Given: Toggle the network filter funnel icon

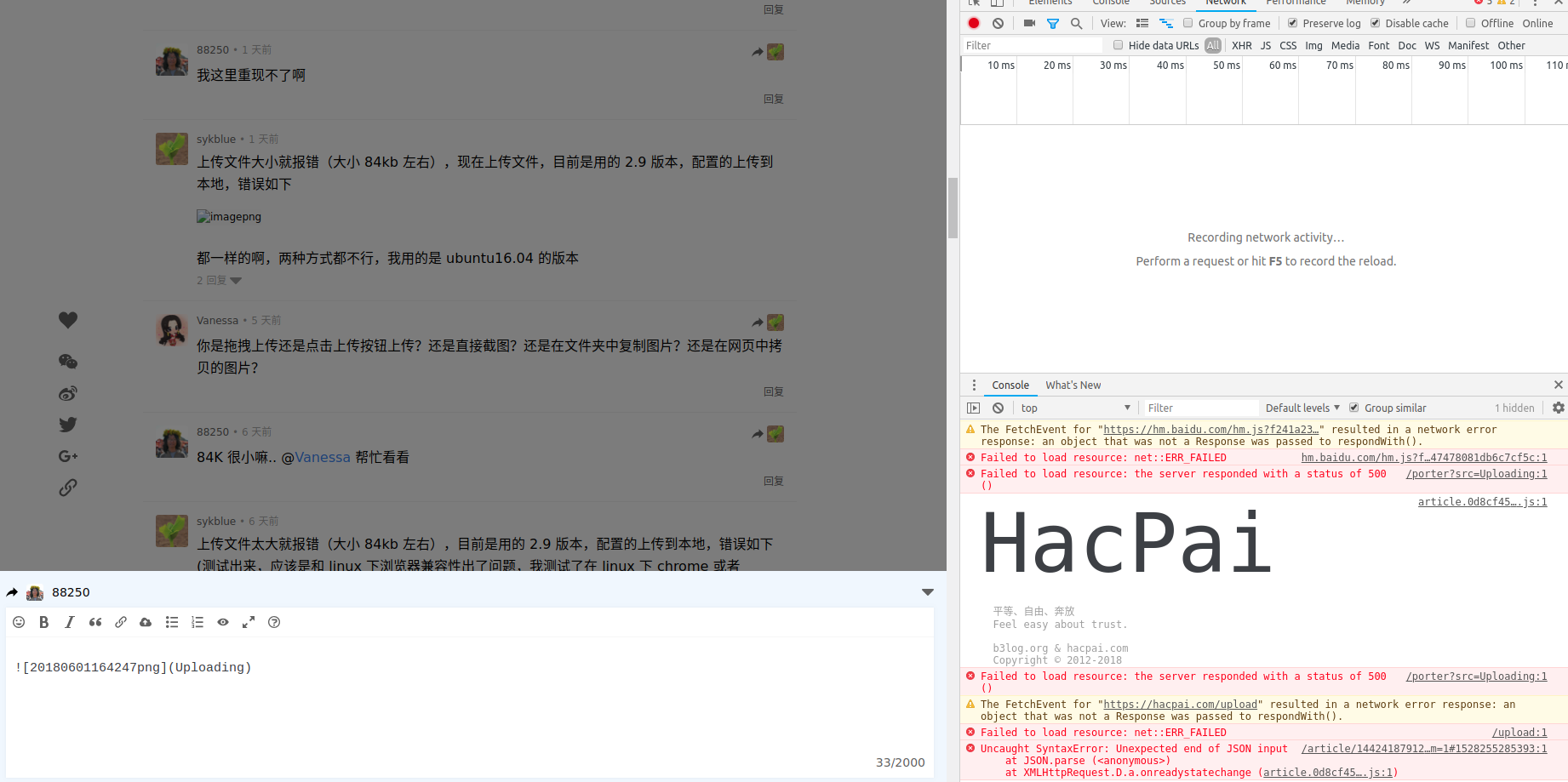Looking at the screenshot, I should 1053,24.
